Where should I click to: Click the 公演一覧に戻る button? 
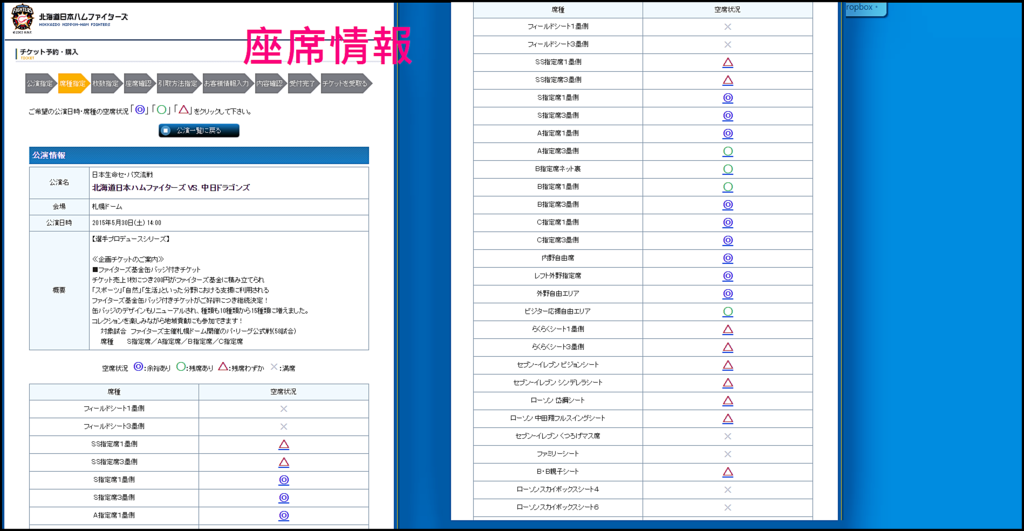click(x=199, y=131)
